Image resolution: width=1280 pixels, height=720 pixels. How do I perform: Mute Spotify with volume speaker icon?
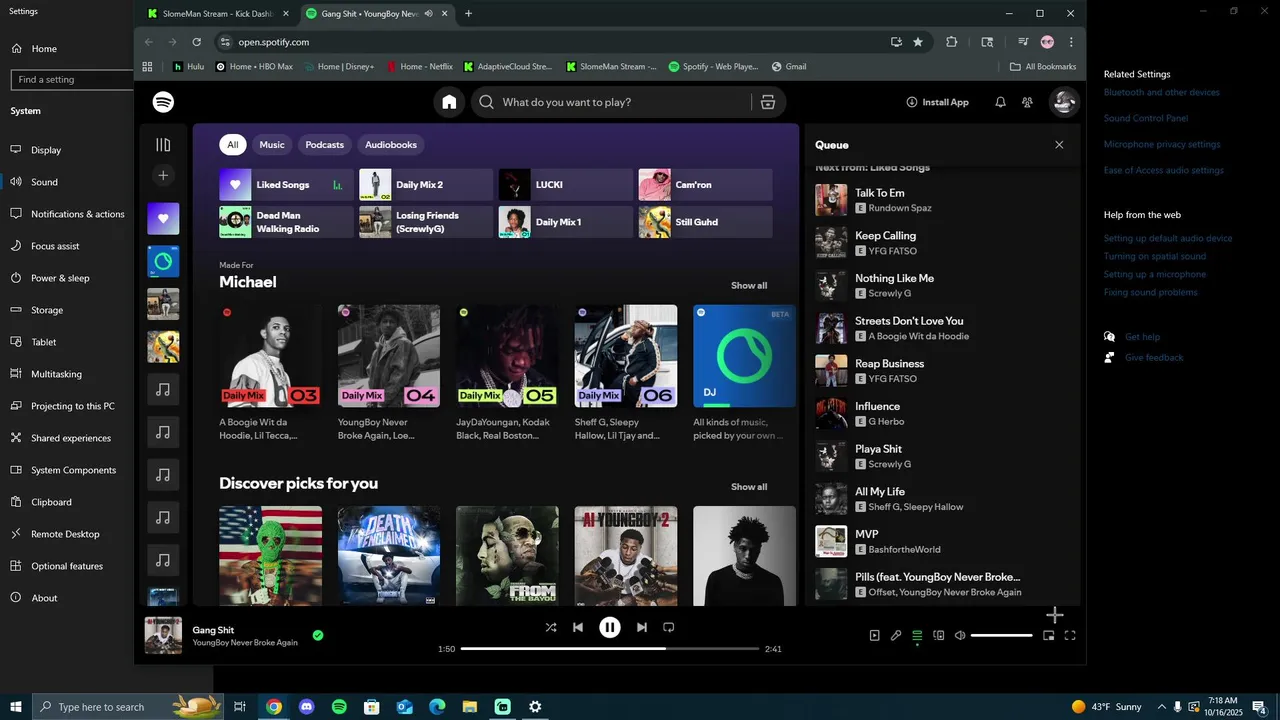pyautogui.click(x=960, y=635)
